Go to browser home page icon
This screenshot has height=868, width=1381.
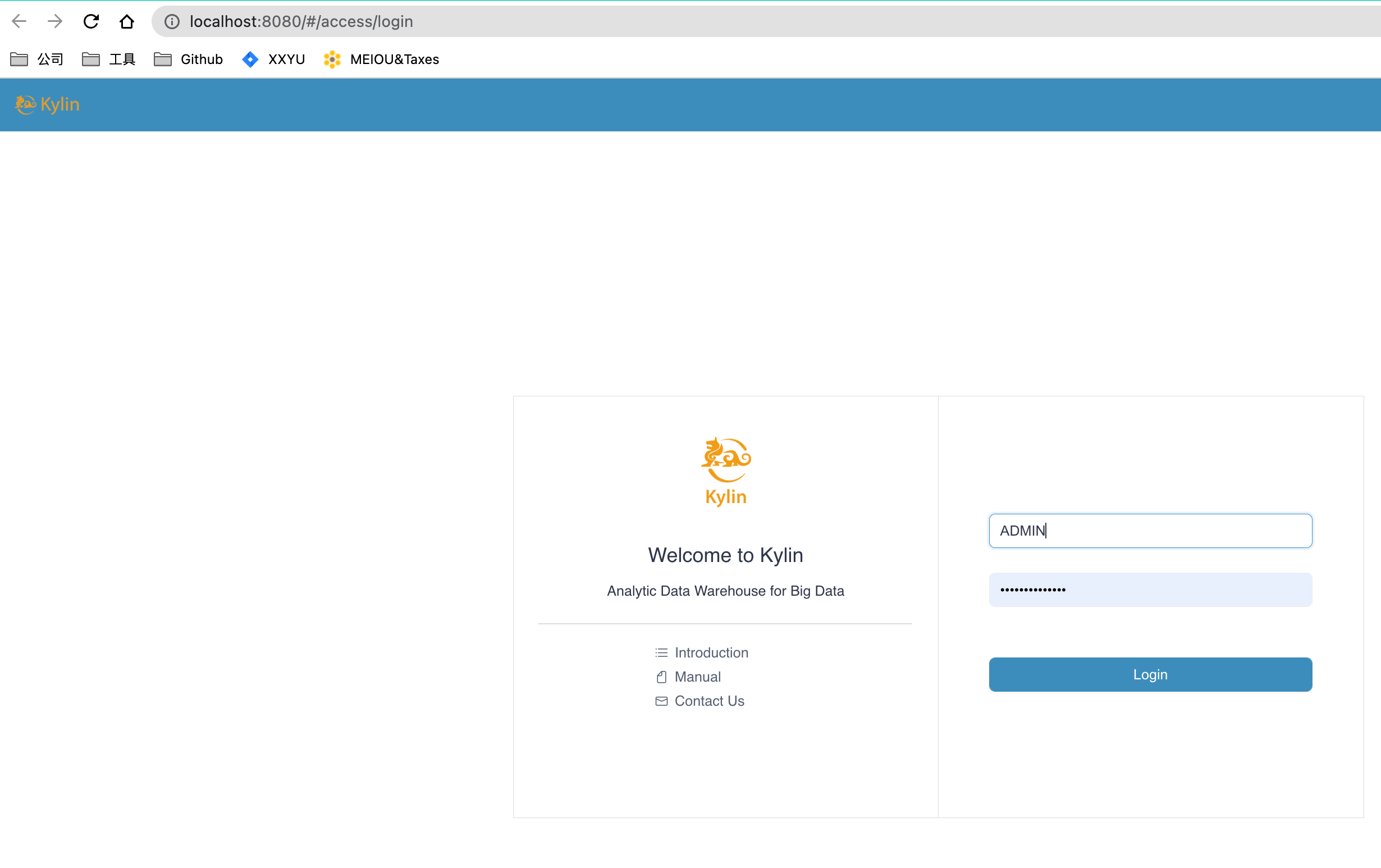coord(127,21)
